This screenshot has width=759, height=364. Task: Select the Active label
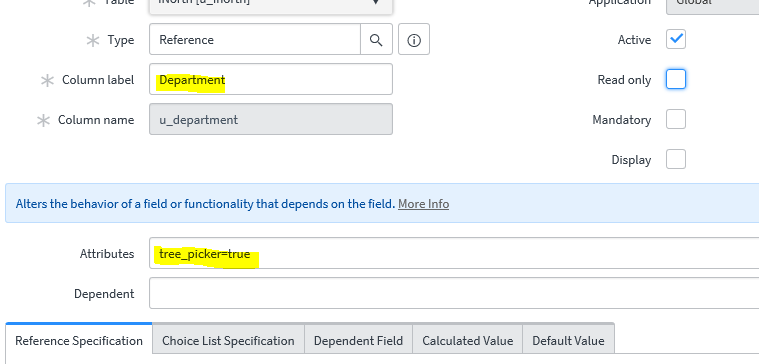point(635,40)
